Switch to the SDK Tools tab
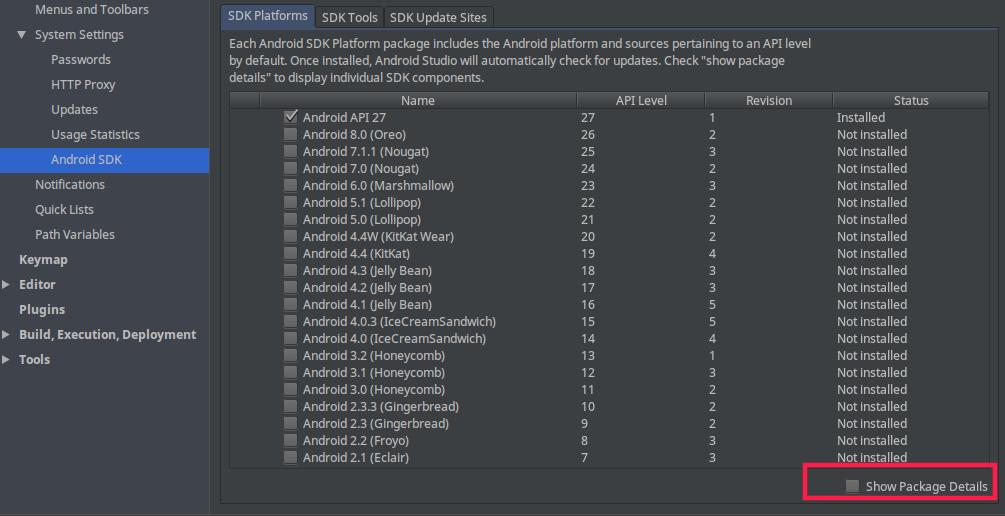The height and width of the screenshot is (516, 1005). point(349,17)
